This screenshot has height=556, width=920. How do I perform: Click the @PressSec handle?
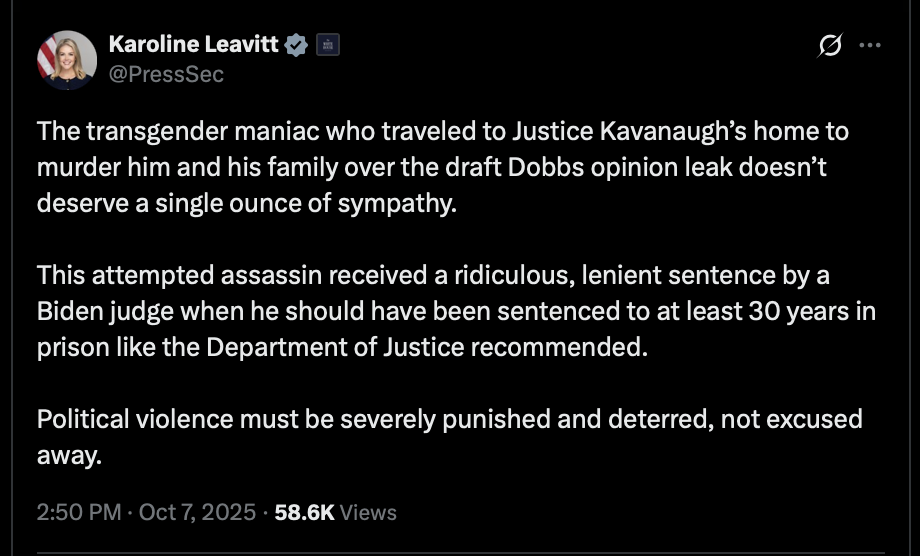[165, 74]
